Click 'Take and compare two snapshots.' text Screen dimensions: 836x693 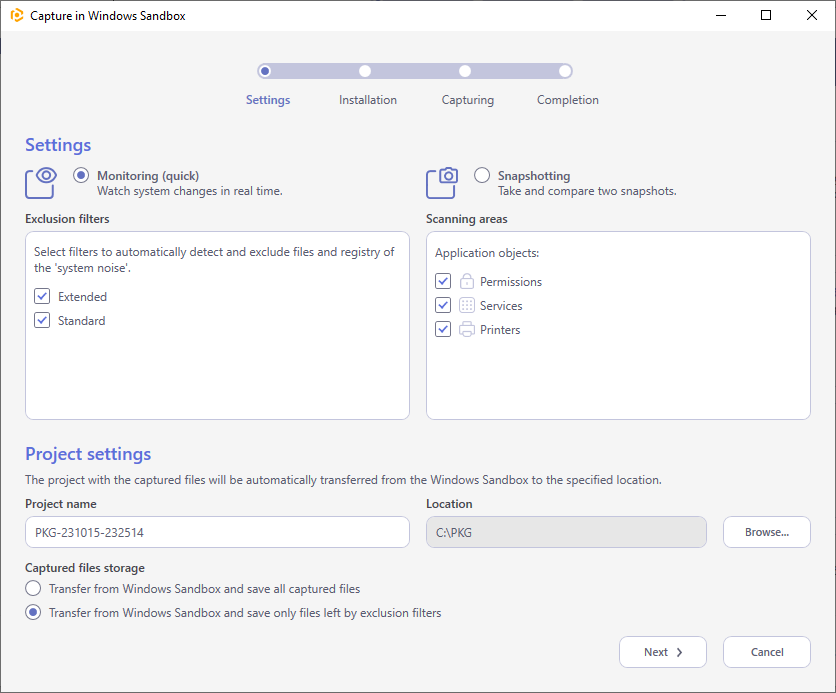[587, 191]
